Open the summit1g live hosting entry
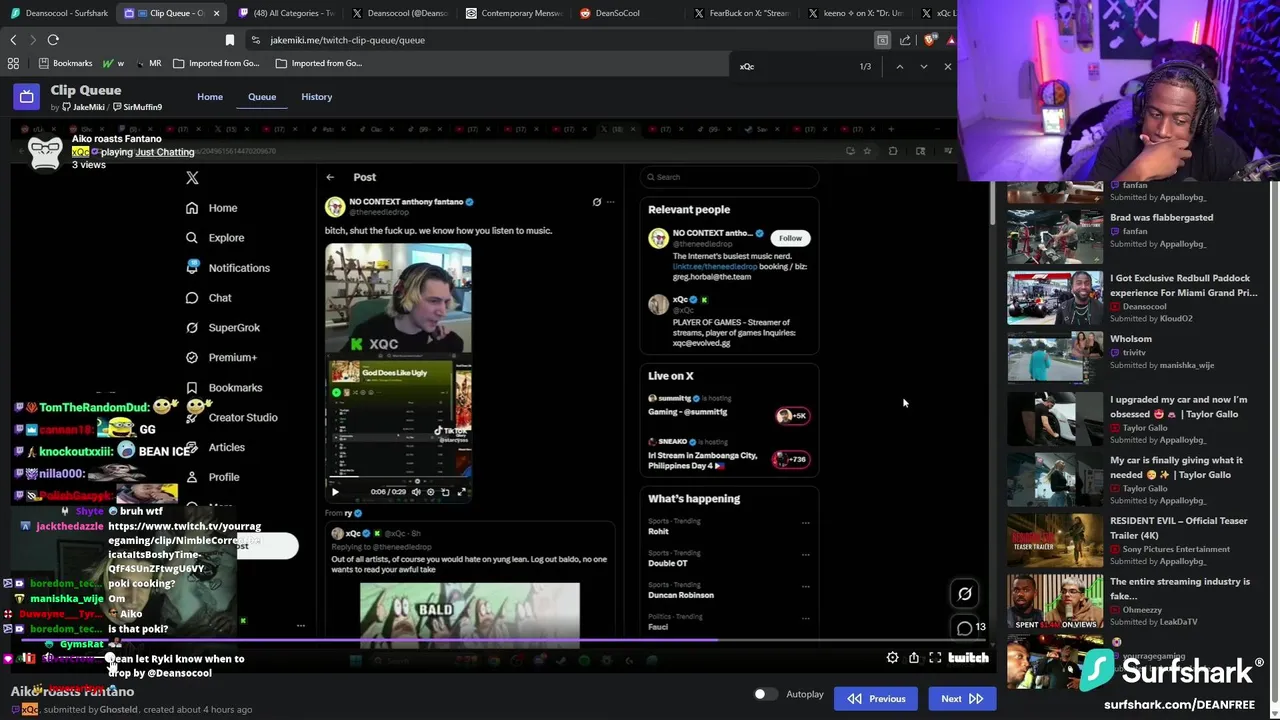 (729, 407)
